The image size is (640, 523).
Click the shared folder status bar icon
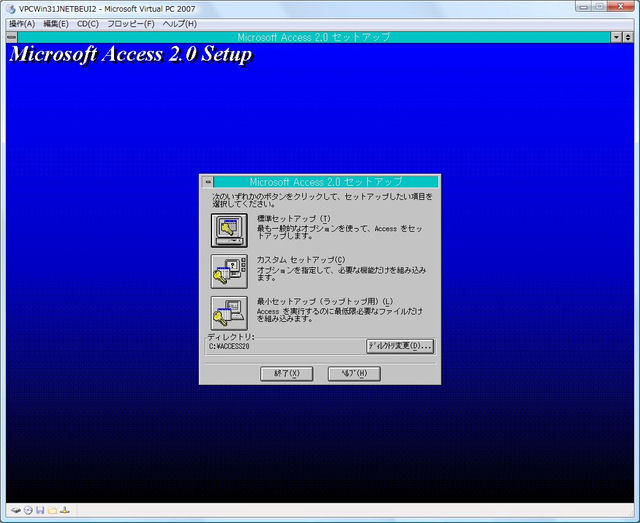pos(52,510)
